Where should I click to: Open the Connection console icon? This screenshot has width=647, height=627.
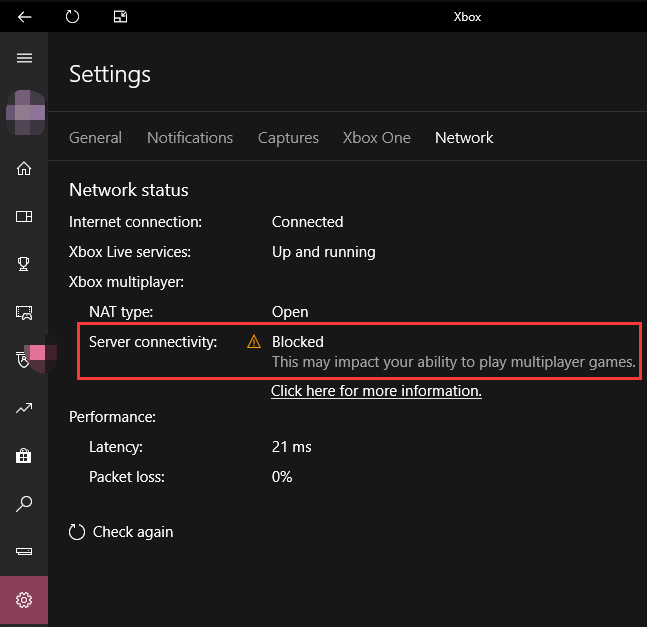(x=24, y=552)
